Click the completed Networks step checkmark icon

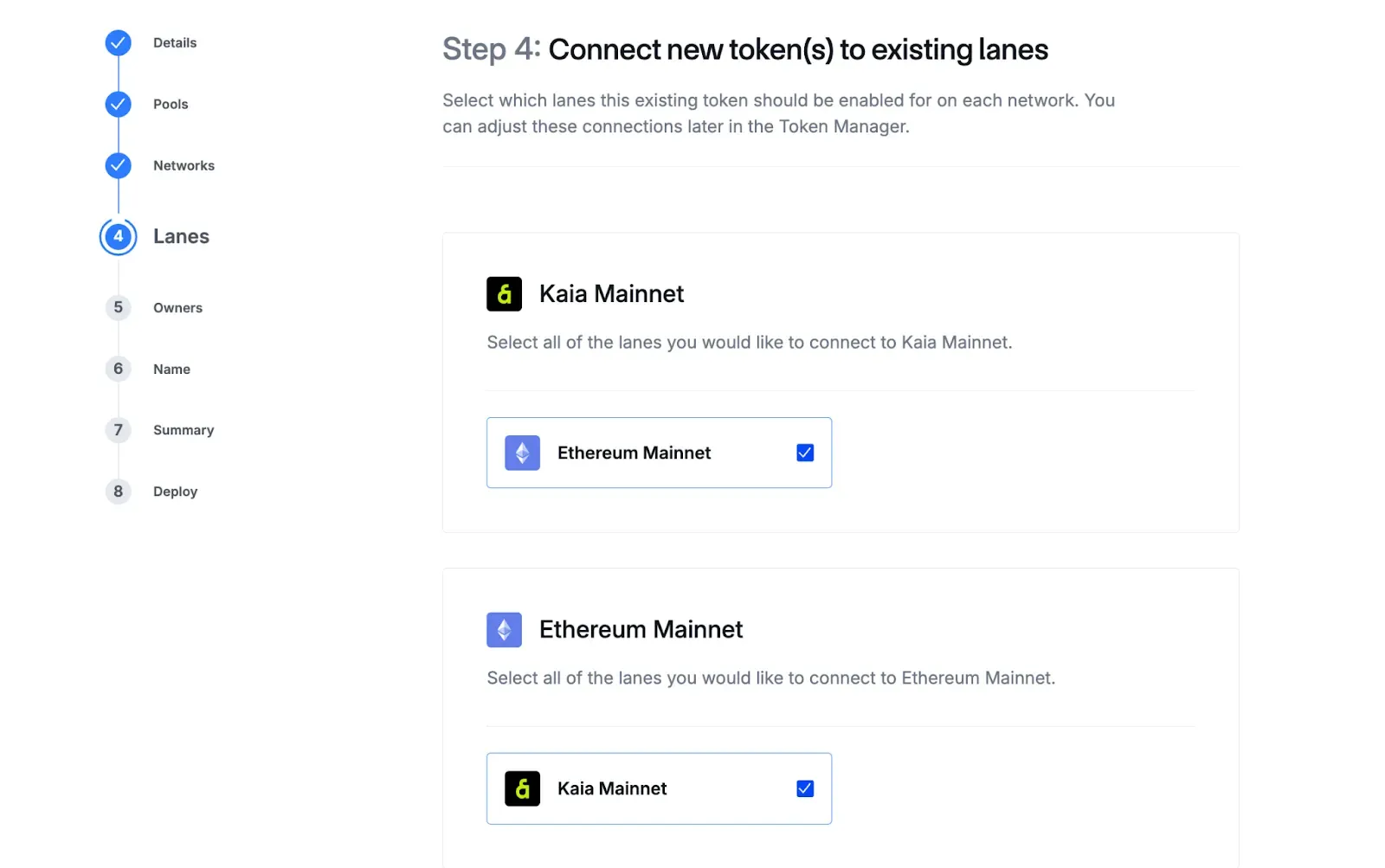(x=118, y=165)
